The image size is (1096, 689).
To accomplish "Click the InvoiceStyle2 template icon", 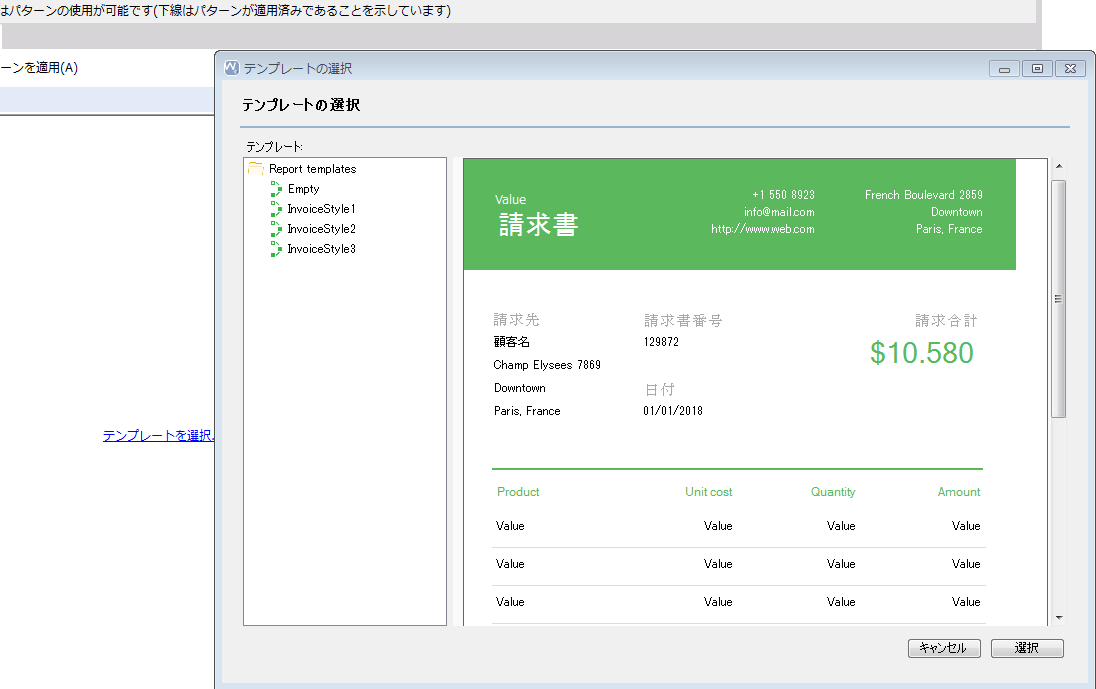I will click(x=277, y=229).
